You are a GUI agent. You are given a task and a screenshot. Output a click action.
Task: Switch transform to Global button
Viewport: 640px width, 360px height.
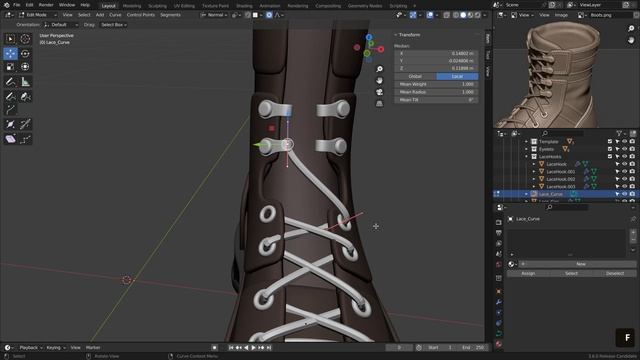[x=415, y=76]
